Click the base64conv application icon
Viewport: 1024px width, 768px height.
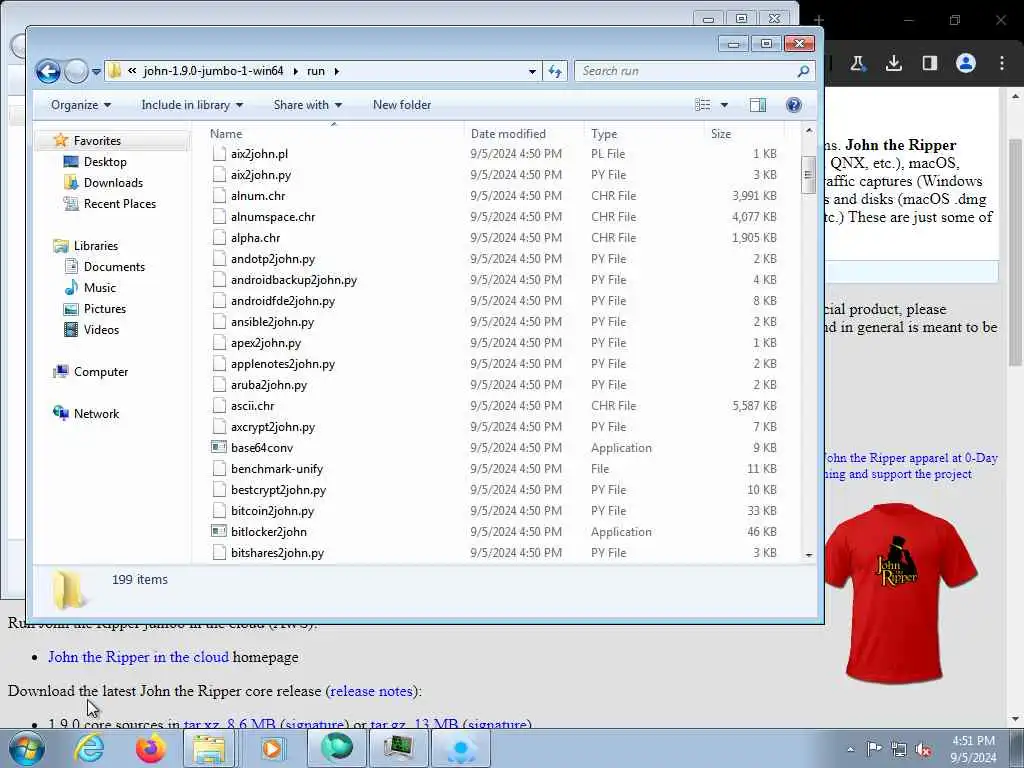coord(219,447)
